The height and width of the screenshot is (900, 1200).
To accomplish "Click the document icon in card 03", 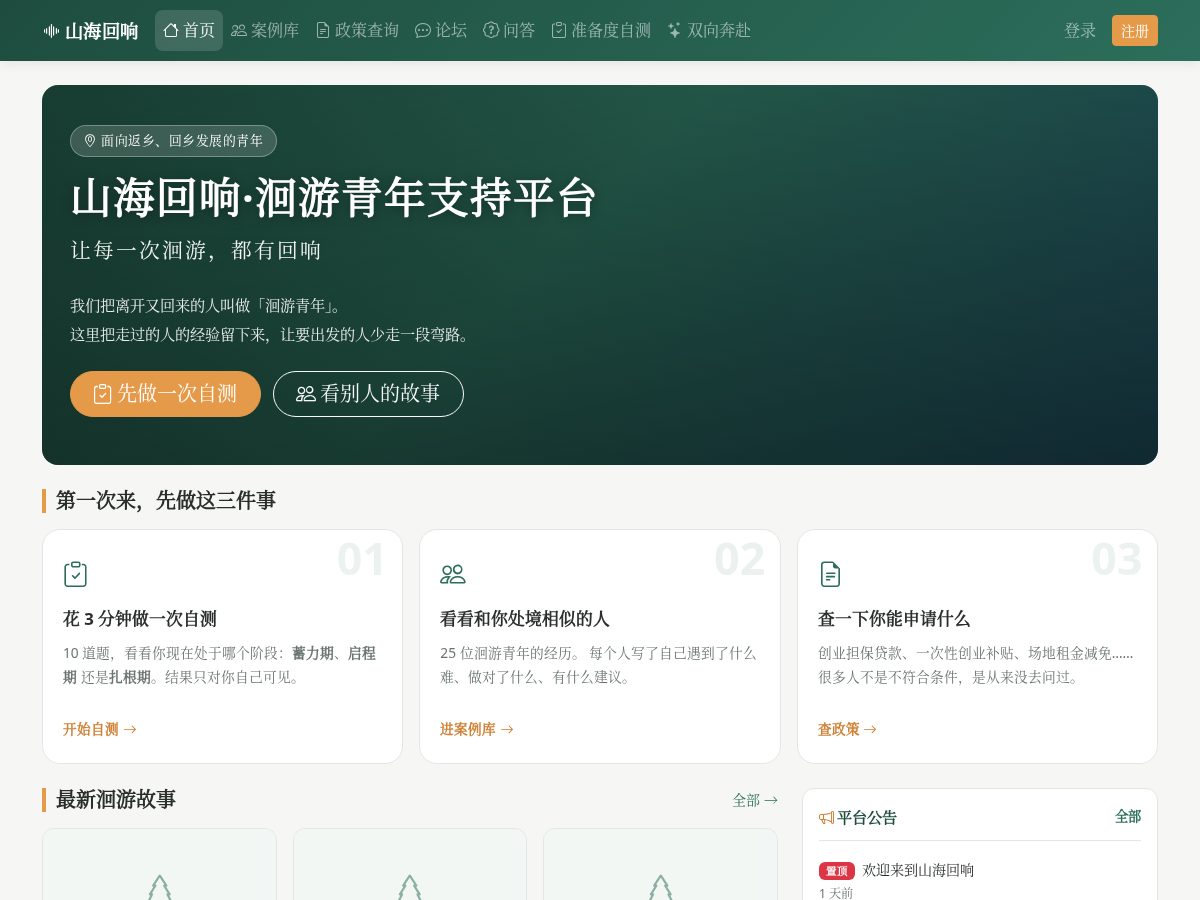I will pyautogui.click(x=830, y=574).
